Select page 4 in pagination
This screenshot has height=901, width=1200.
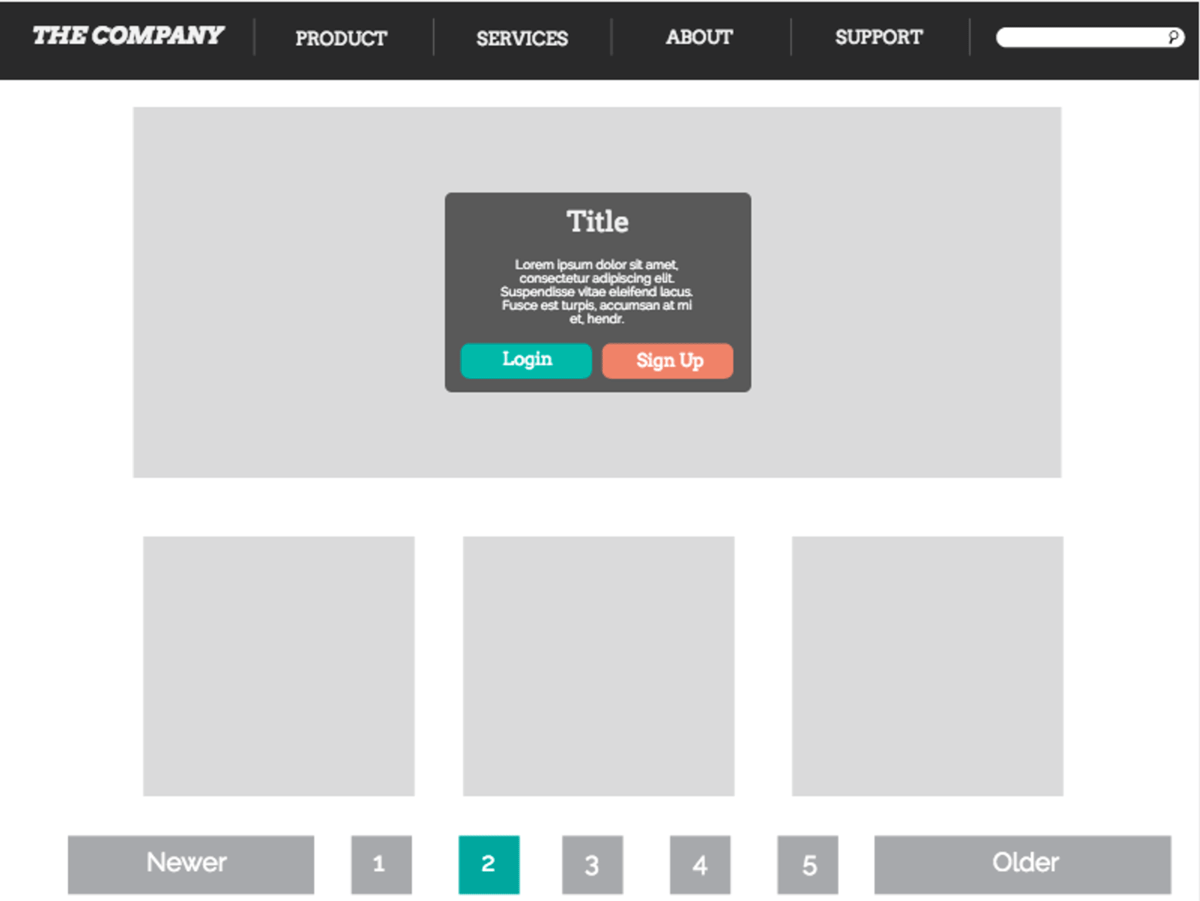700,865
